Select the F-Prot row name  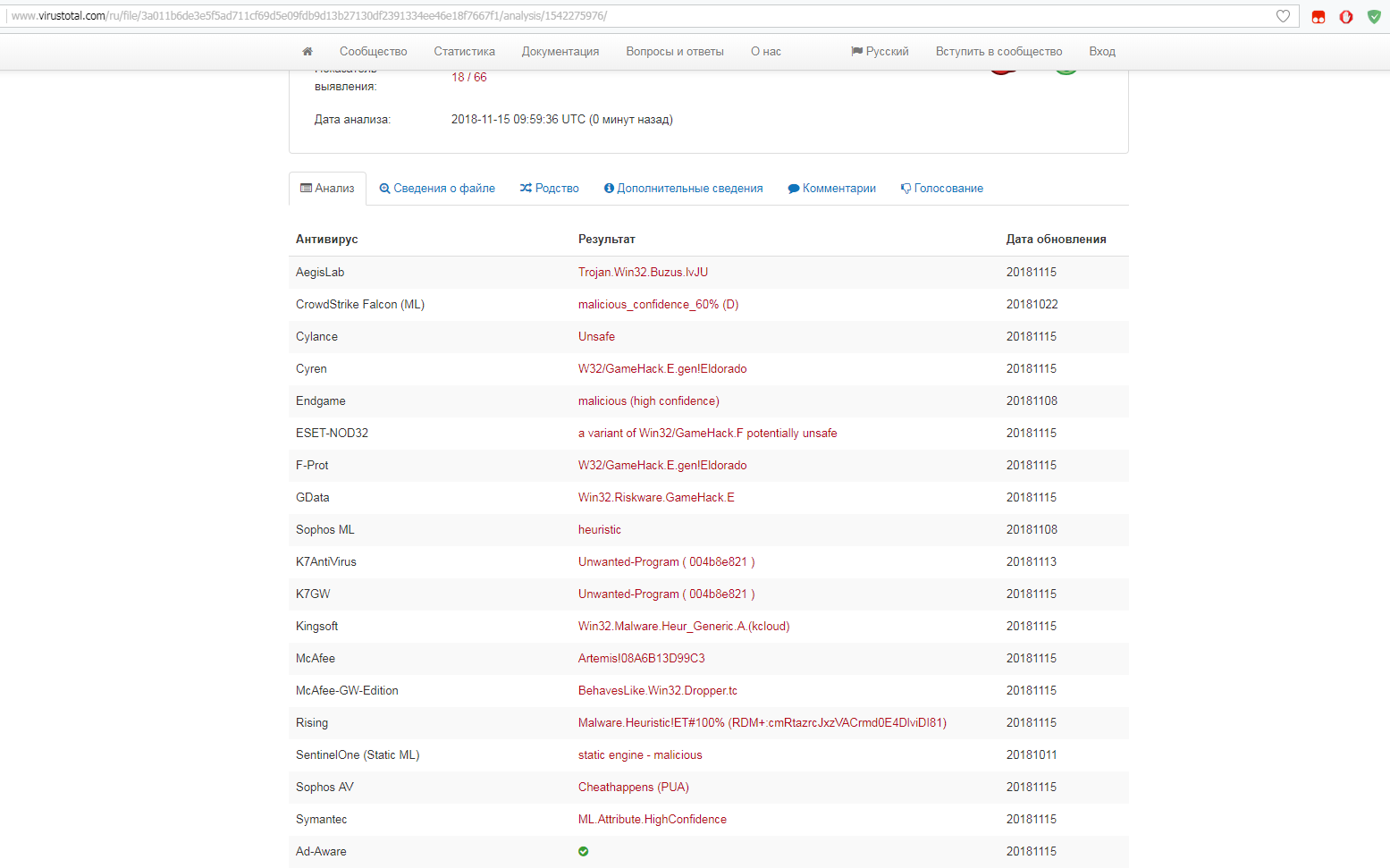click(312, 466)
